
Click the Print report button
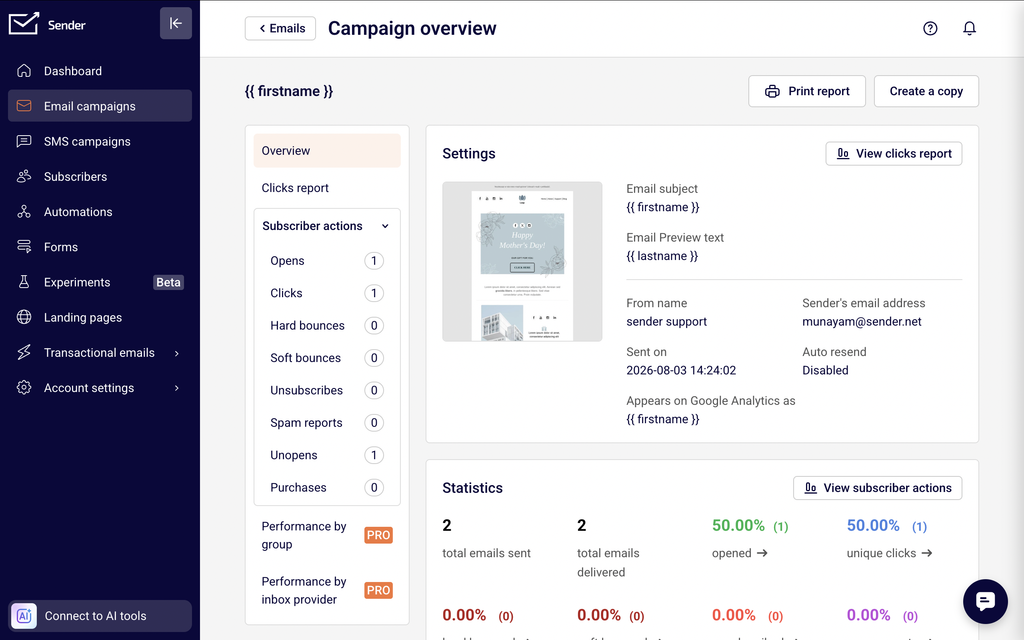pos(807,91)
